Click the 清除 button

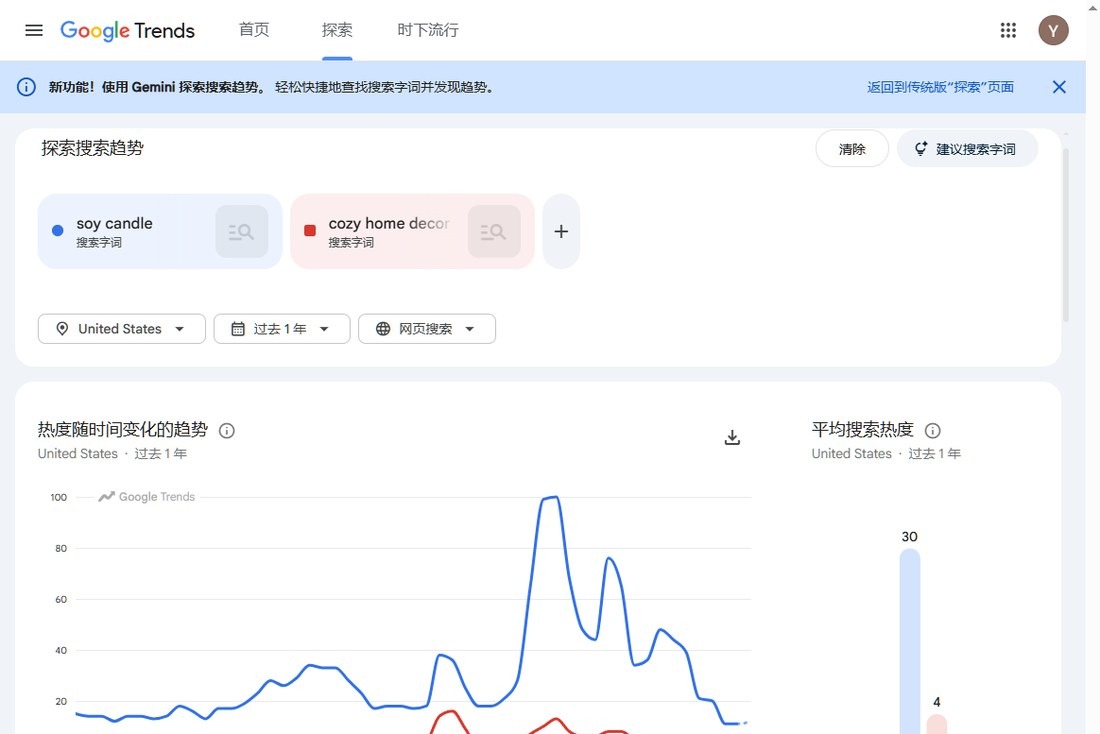click(x=852, y=149)
